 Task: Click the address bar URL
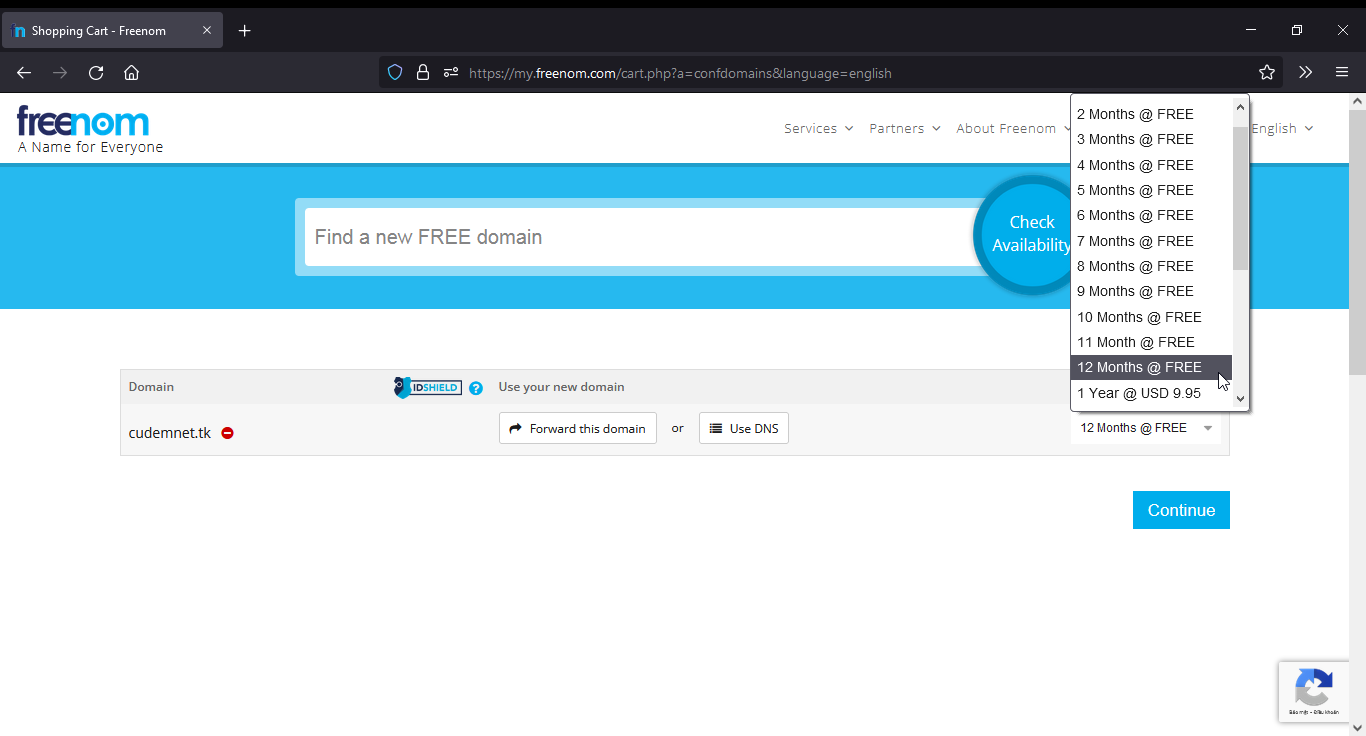680,73
